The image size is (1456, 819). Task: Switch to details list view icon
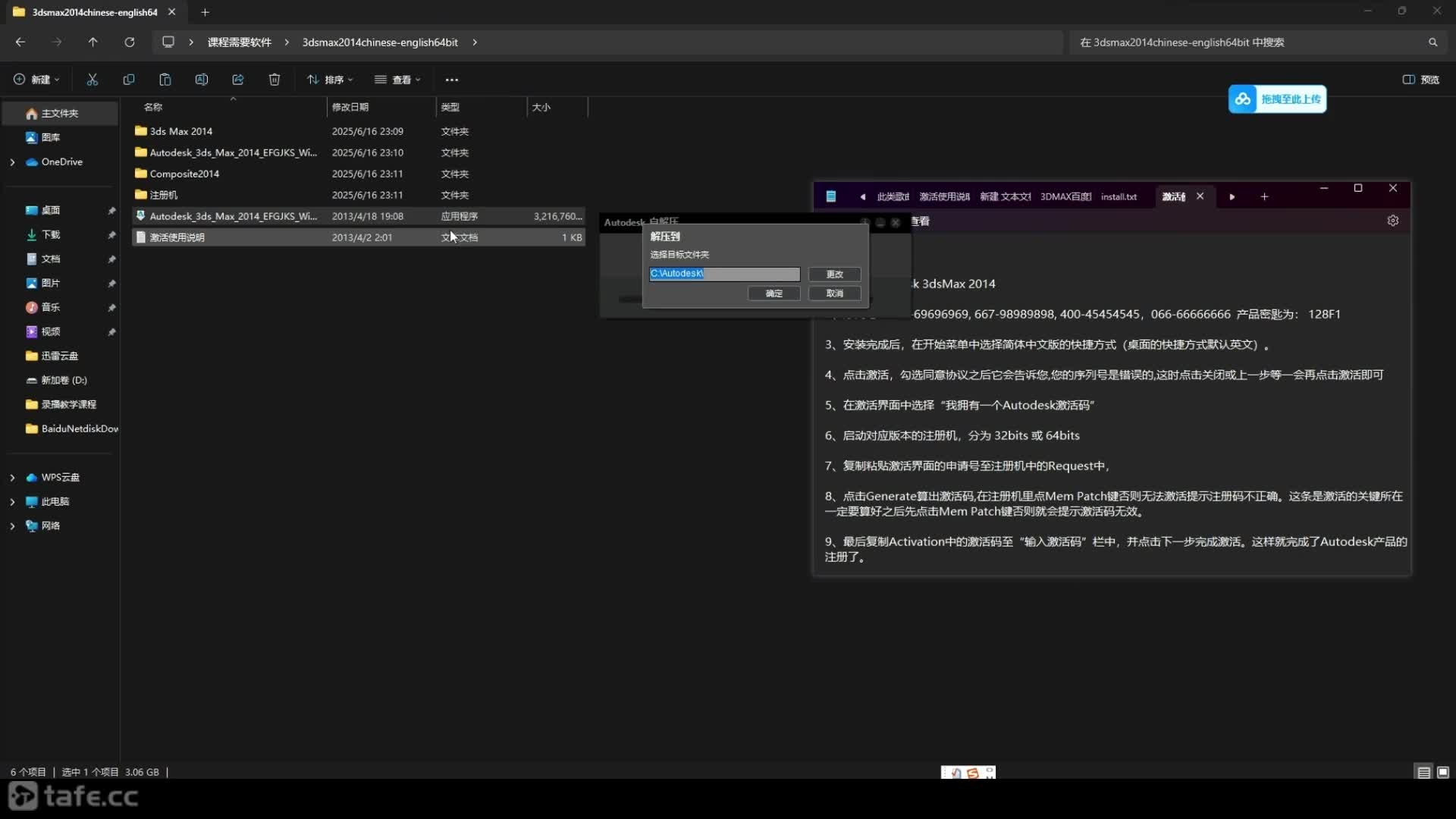1423,772
